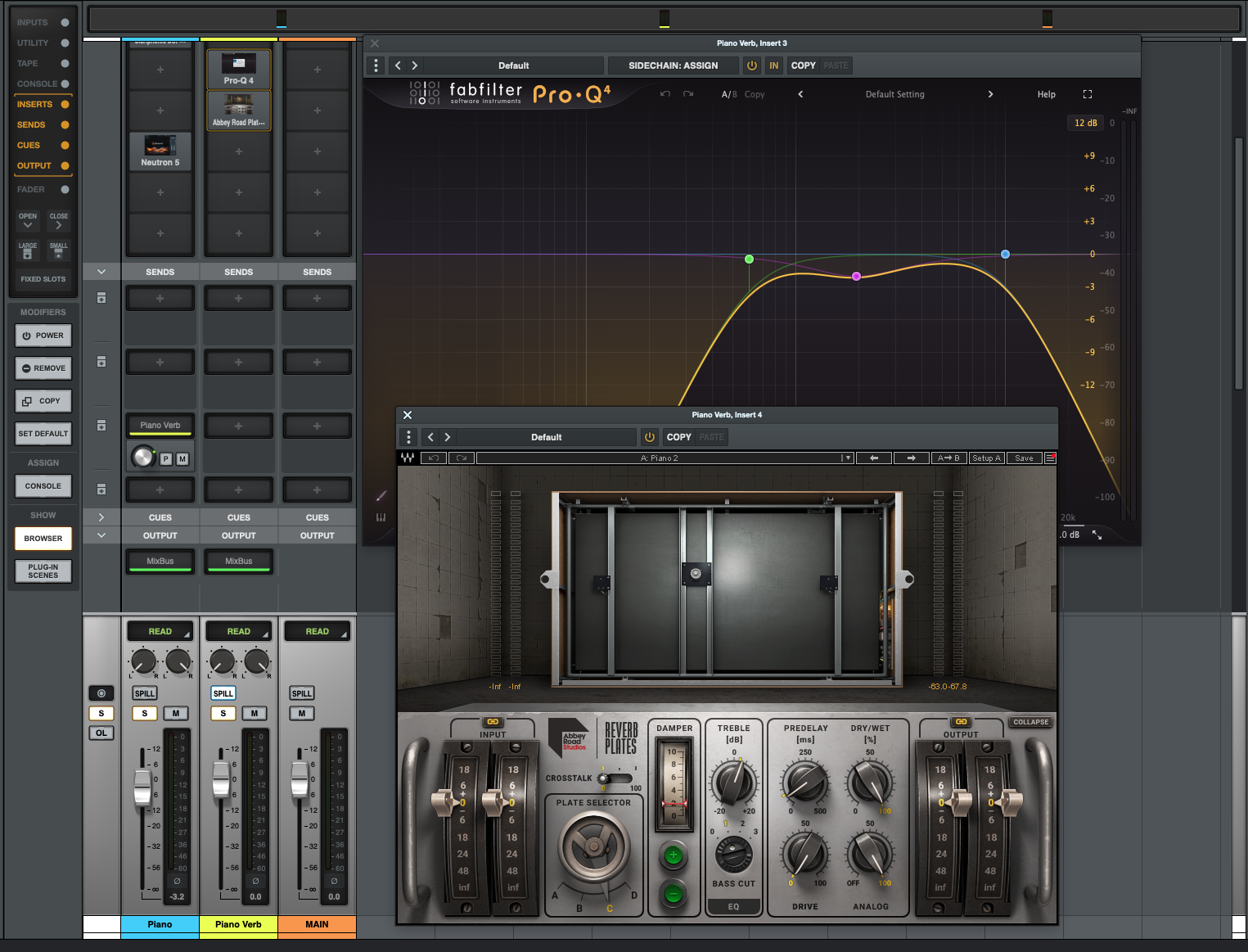Expand the CUES section row chevron
1248x952 pixels.
pyautogui.click(x=101, y=517)
